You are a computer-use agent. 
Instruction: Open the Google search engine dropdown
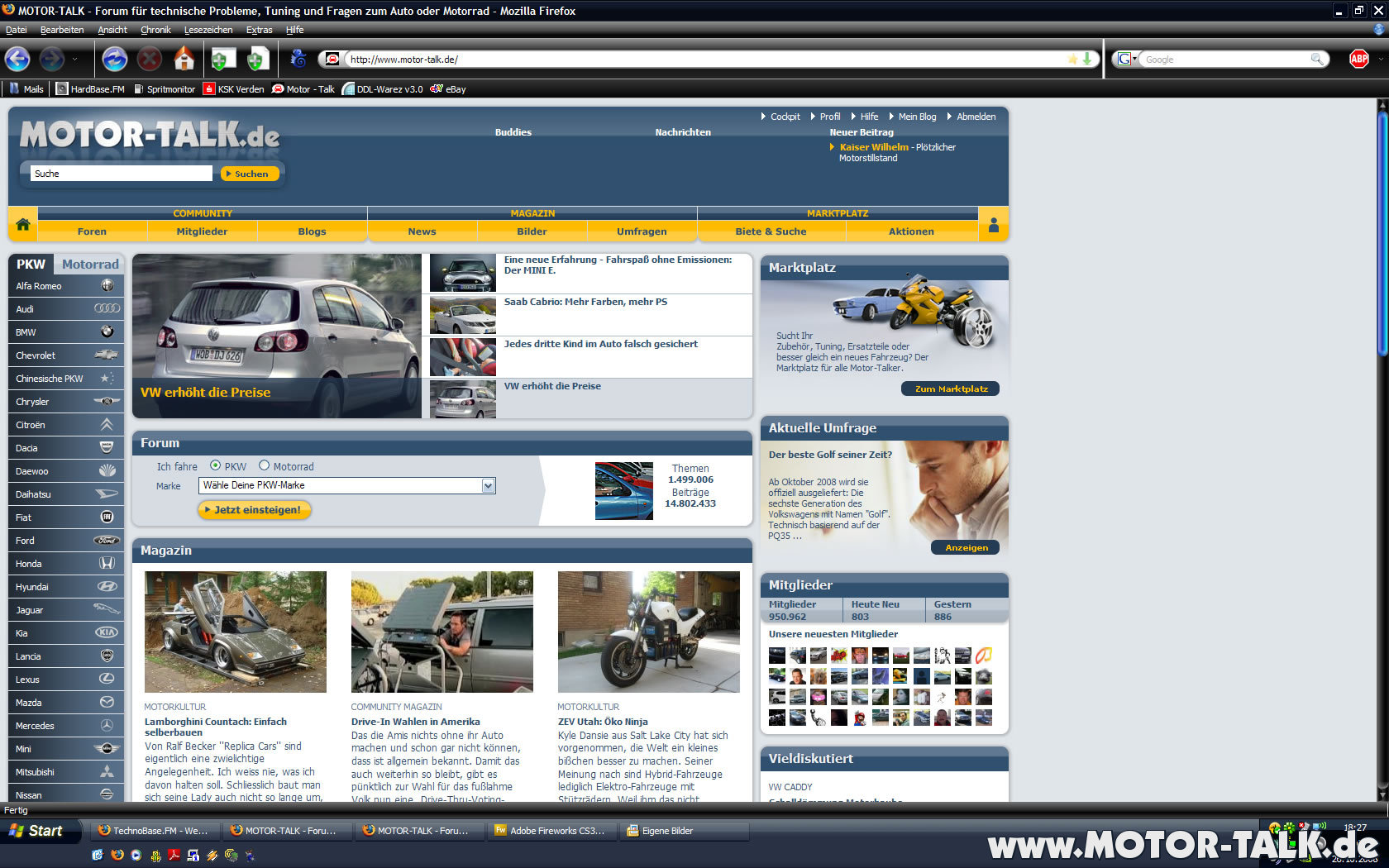1127,59
